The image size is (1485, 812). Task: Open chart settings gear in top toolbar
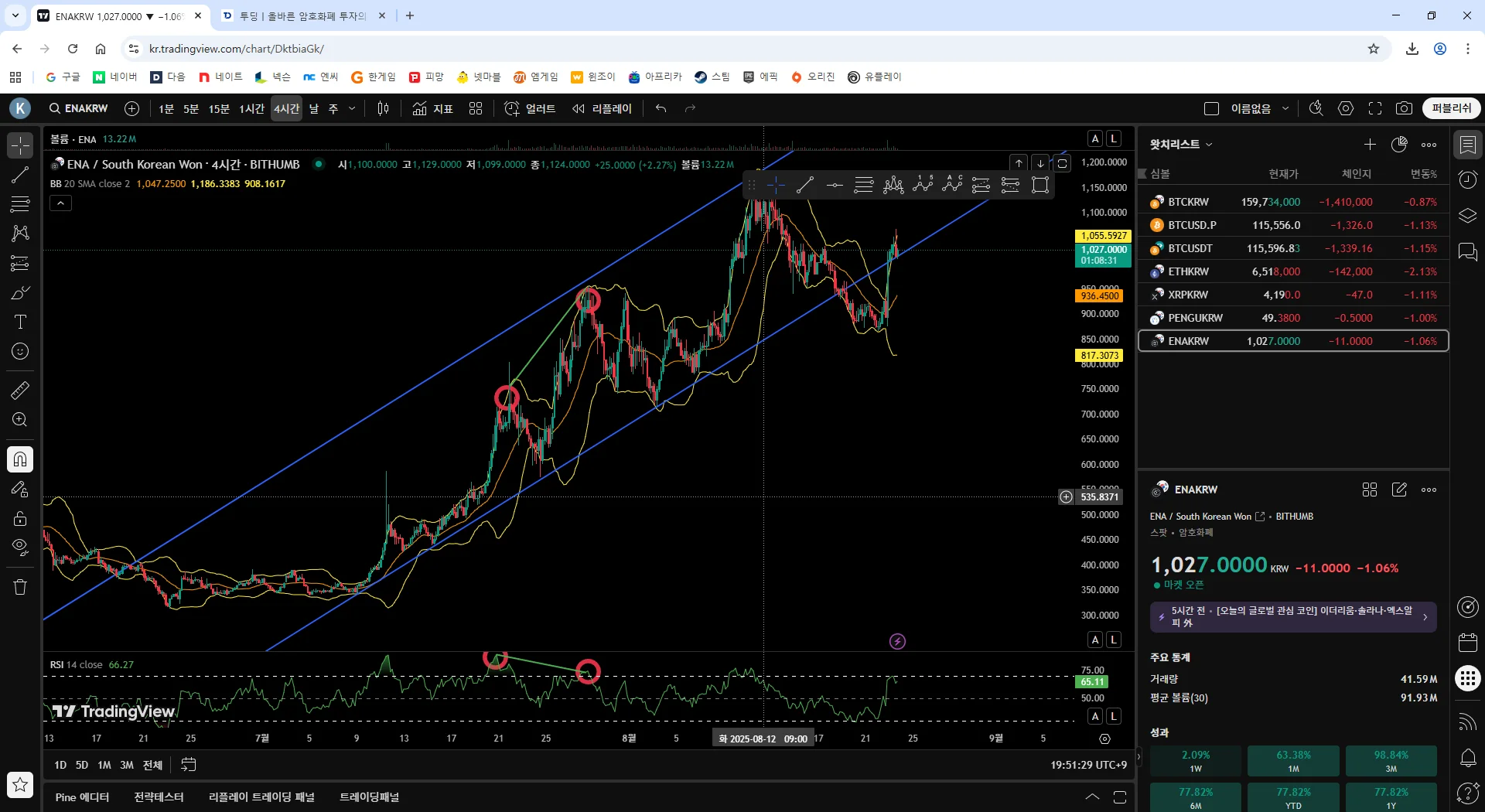pyautogui.click(x=1346, y=109)
